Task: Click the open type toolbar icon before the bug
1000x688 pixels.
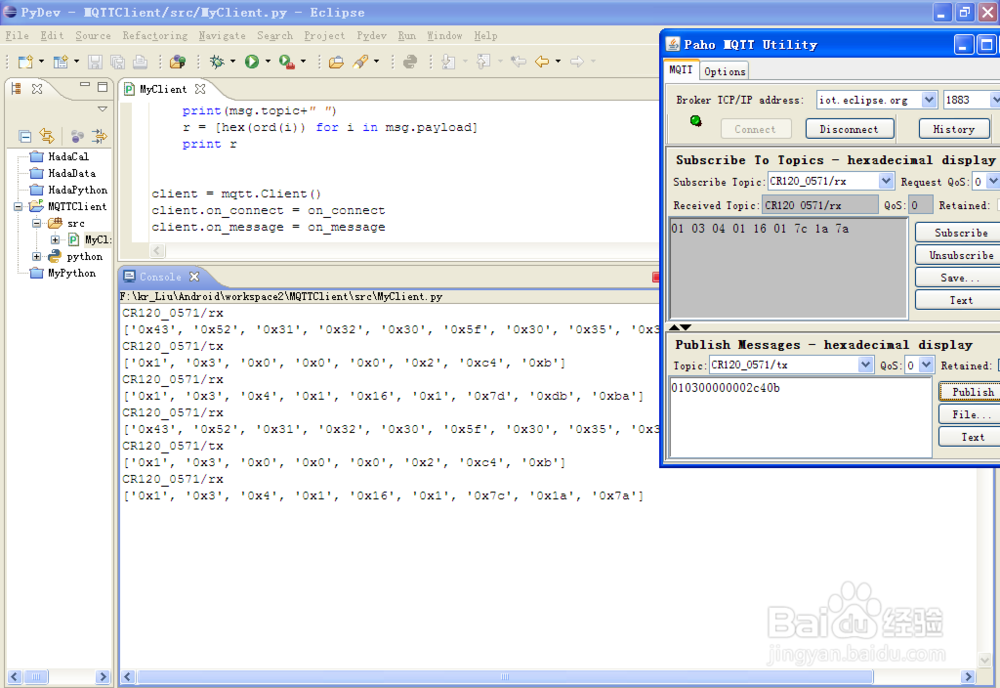Action: point(177,61)
